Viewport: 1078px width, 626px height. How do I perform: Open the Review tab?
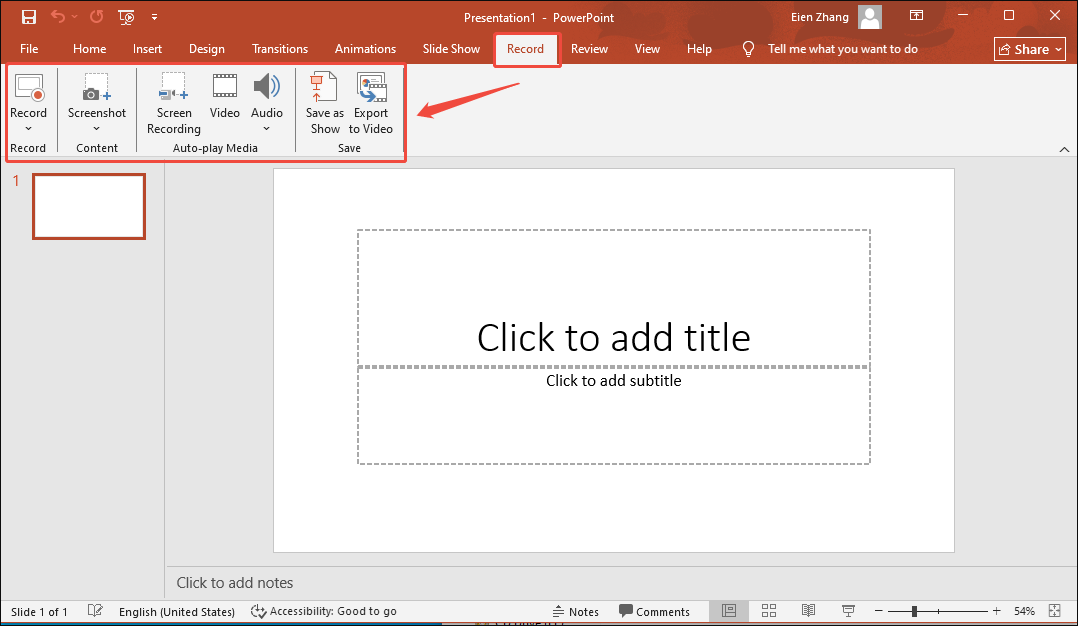589,48
